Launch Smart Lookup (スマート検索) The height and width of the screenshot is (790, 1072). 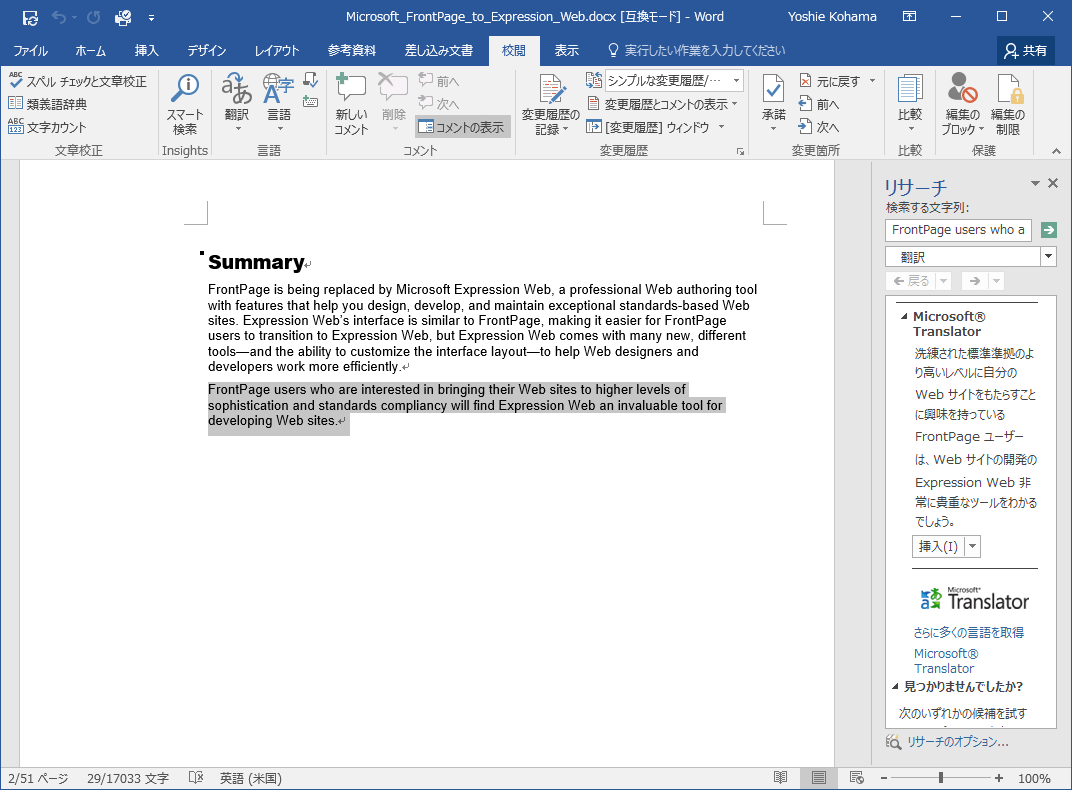coord(185,105)
